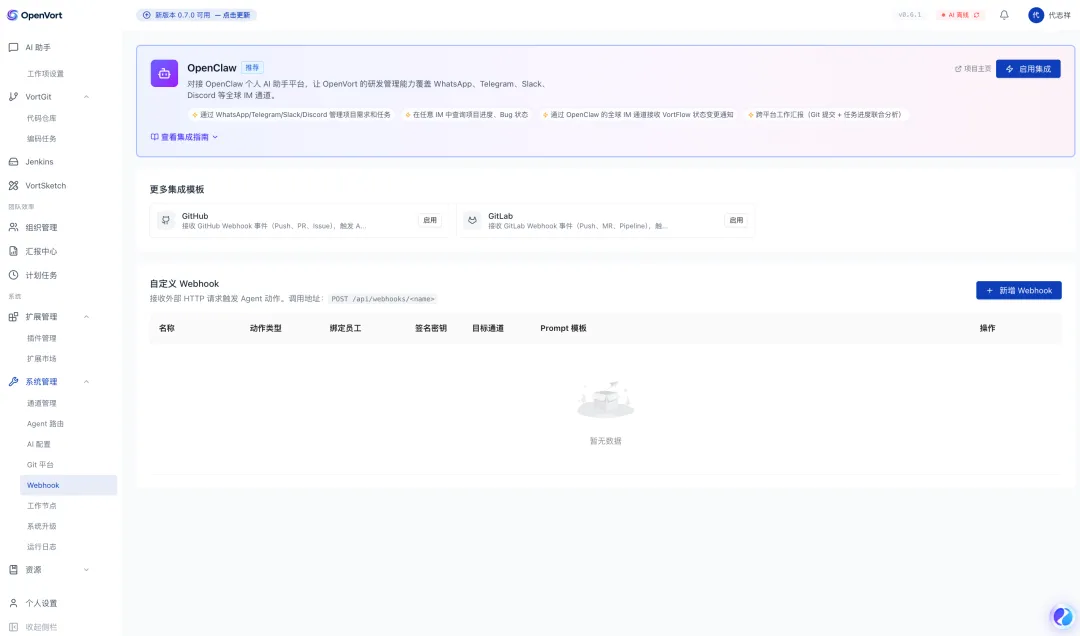1080x636 pixels.
Task: Click the v0.6.1 version label
Action: click(909, 15)
